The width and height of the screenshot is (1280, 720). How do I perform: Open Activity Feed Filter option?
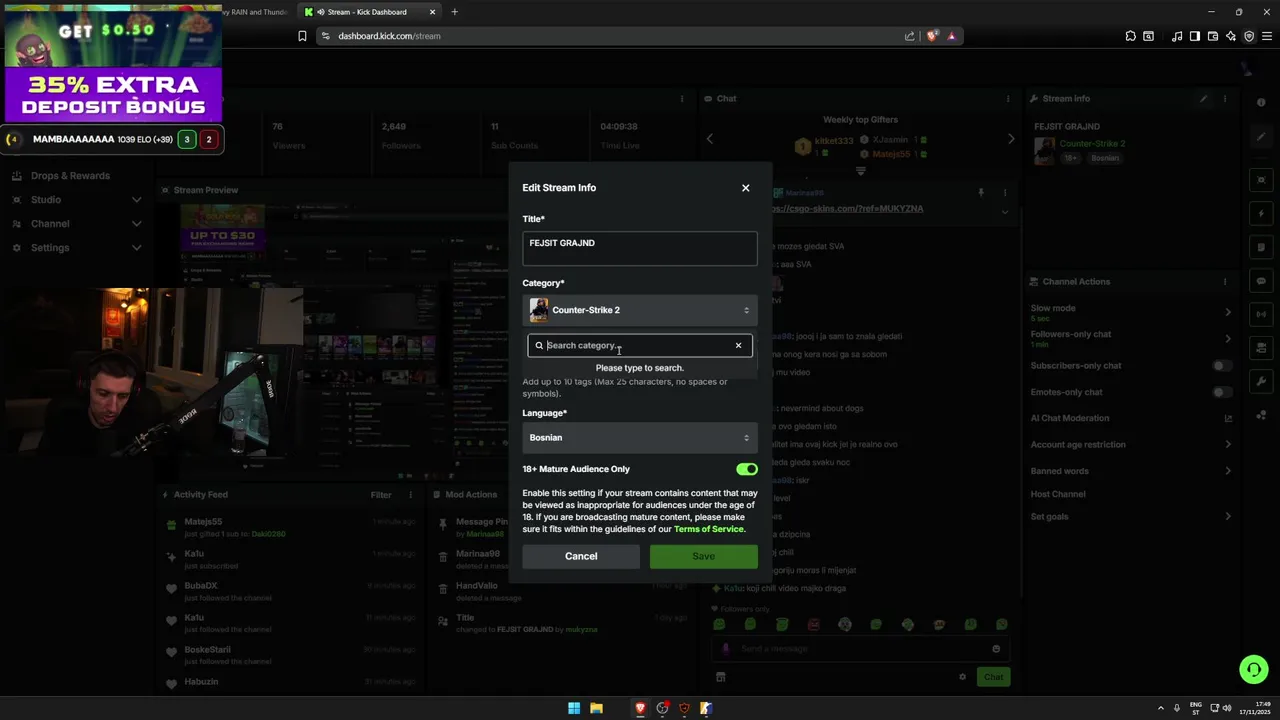tap(381, 495)
